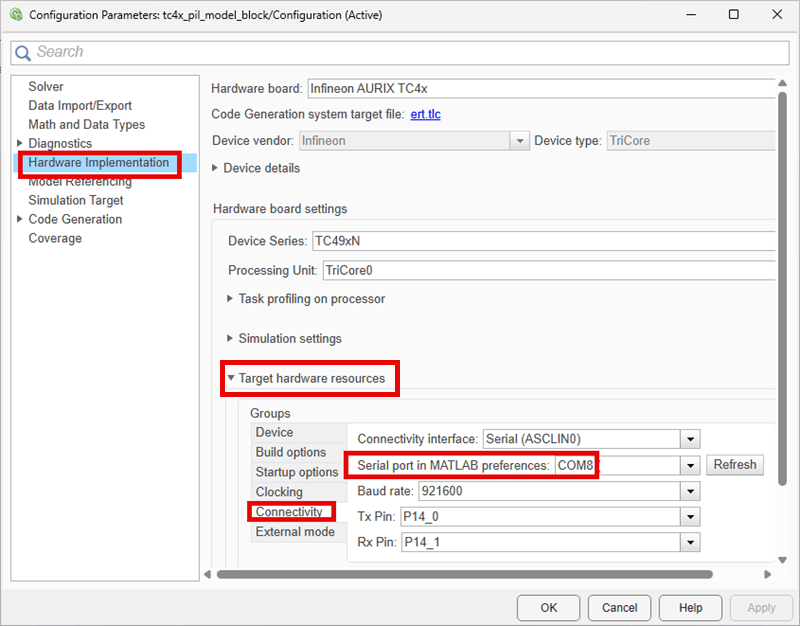Open the Device vendor dropdown
The image size is (800, 626).
tap(519, 141)
